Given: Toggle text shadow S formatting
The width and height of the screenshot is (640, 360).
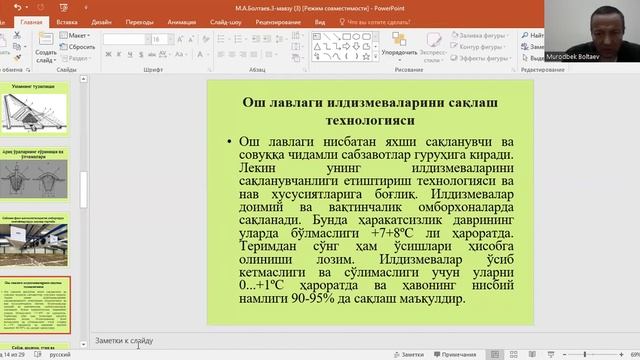Looking at the screenshot, I should coord(141,54).
